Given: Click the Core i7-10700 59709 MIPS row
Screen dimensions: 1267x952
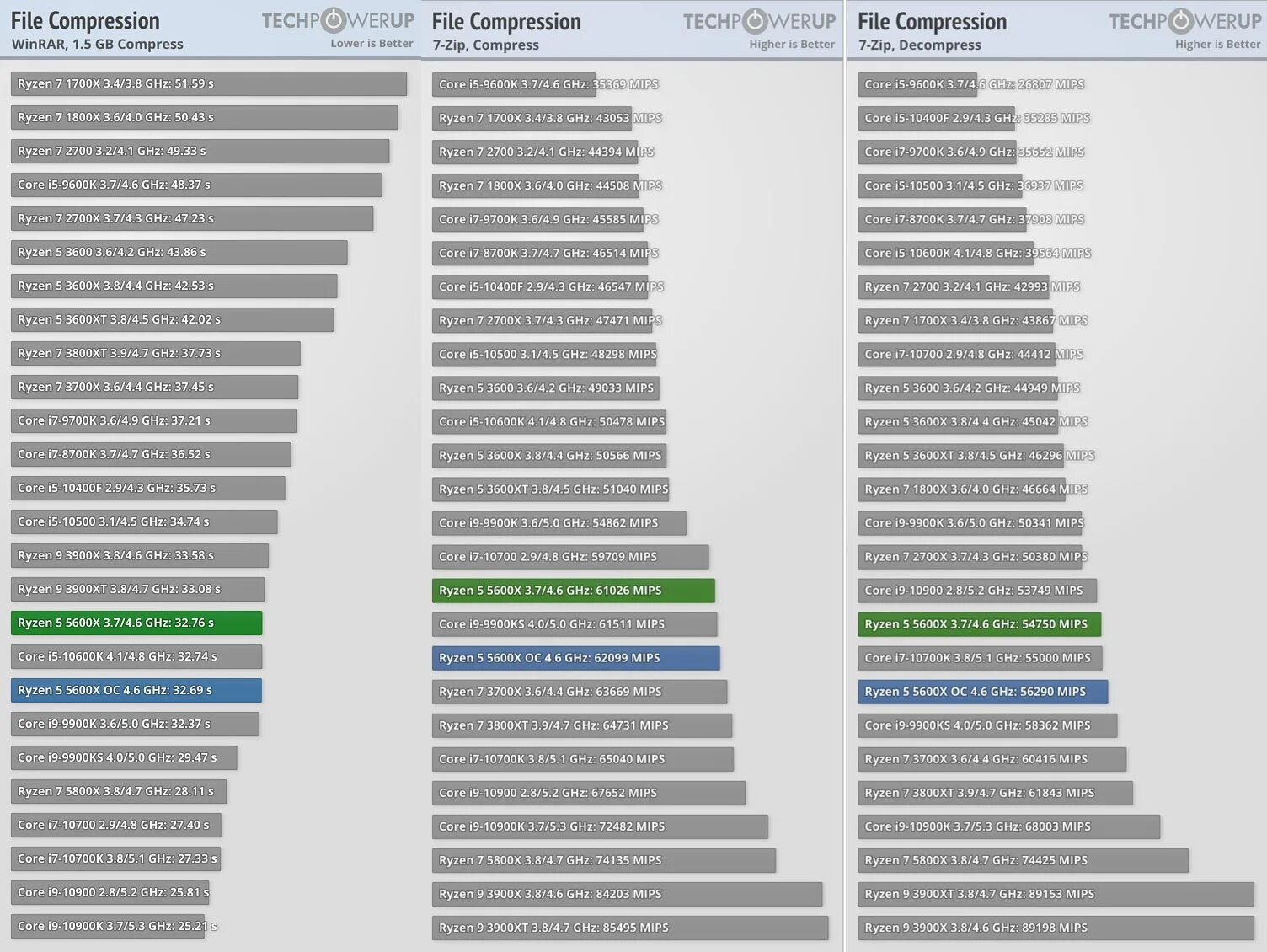Looking at the screenshot, I should (570, 556).
